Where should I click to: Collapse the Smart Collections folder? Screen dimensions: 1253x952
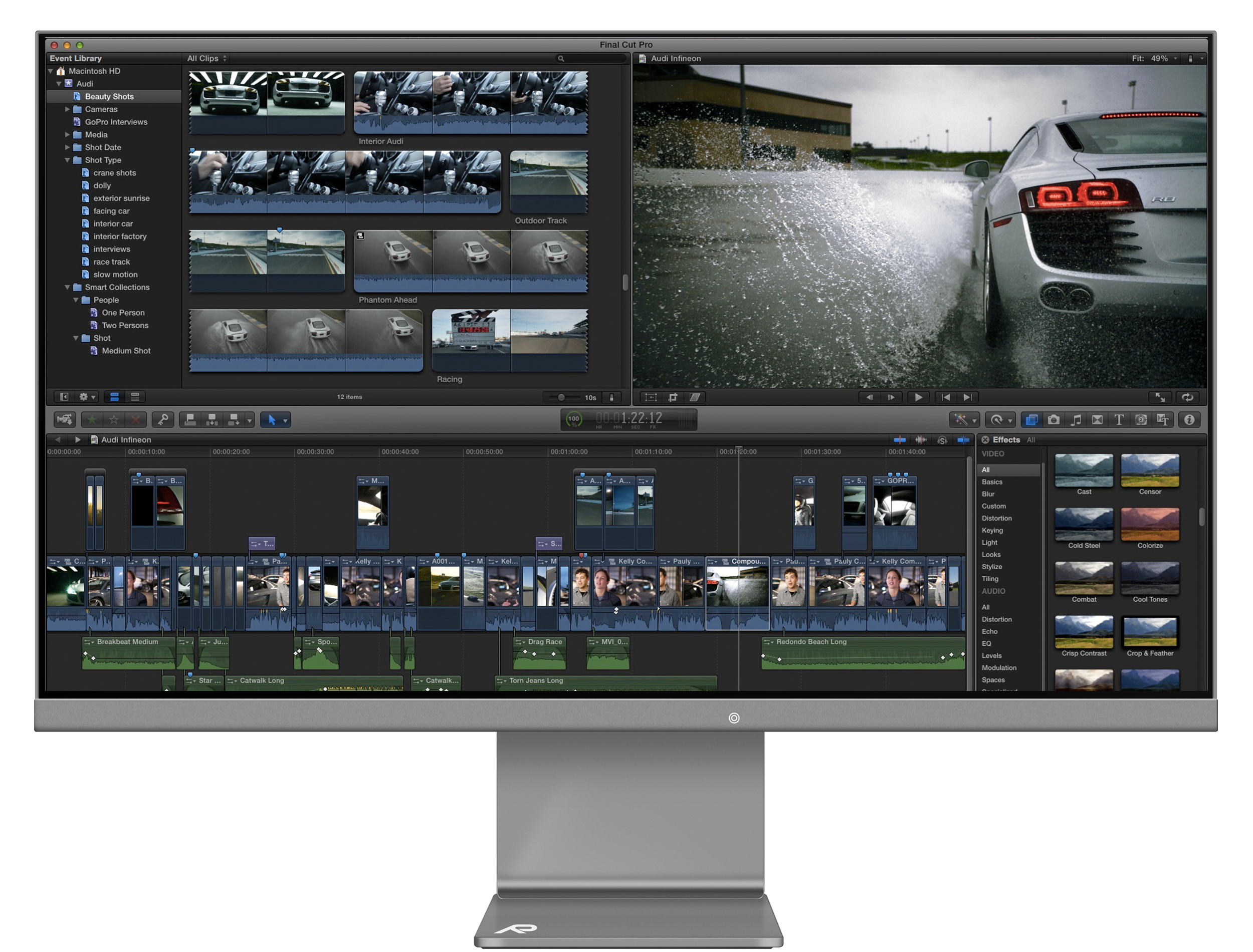click(x=68, y=287)
